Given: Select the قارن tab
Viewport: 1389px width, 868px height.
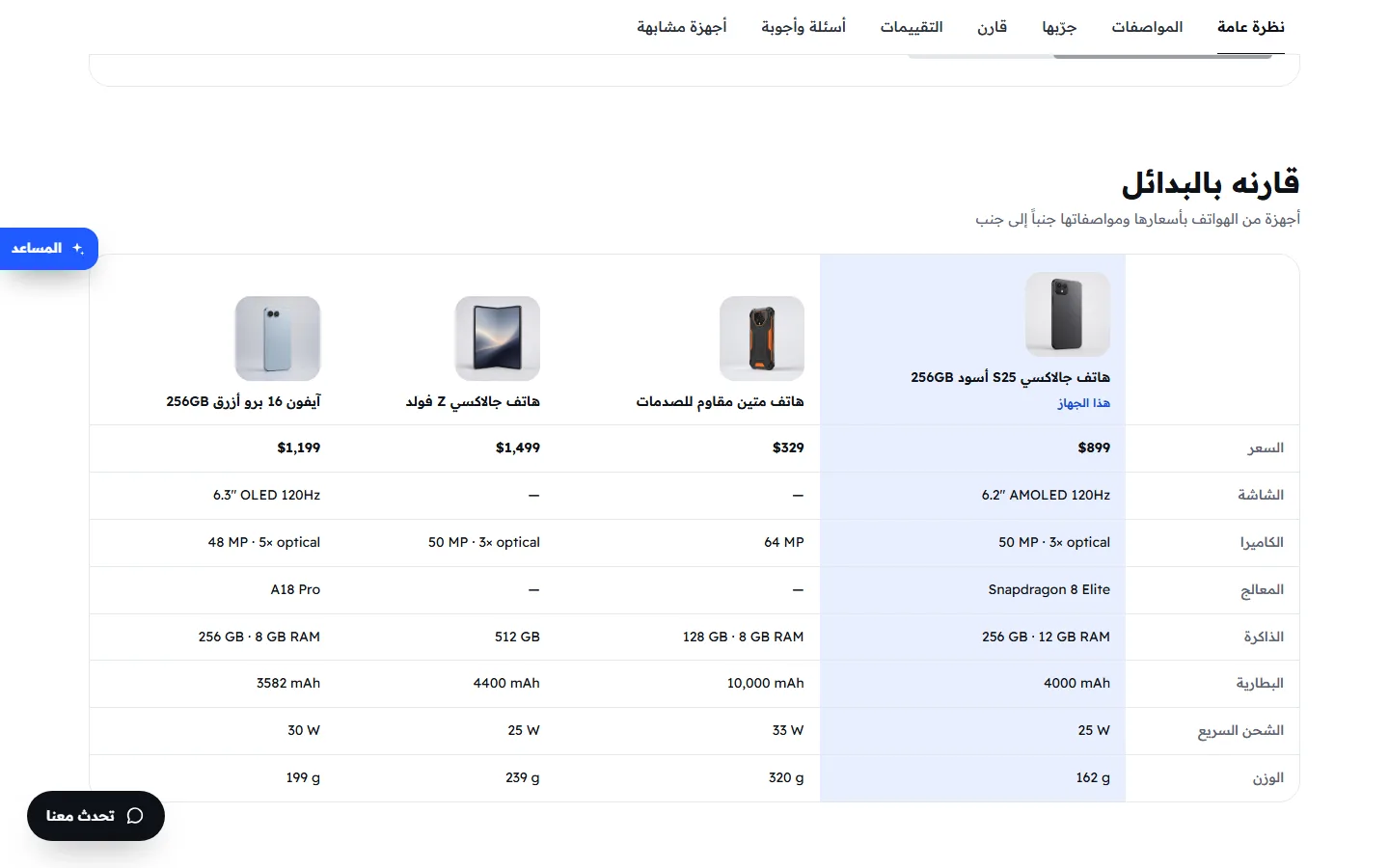Looking at the screenshot, I should click(992, 27).
